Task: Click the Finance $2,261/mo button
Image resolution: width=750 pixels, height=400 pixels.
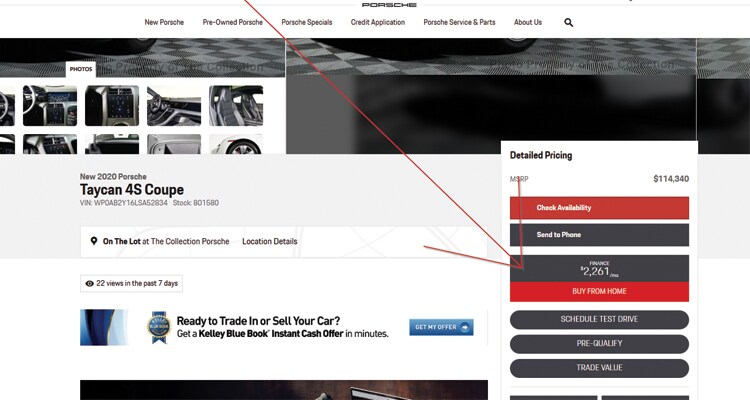Action: tap(599, 269)
